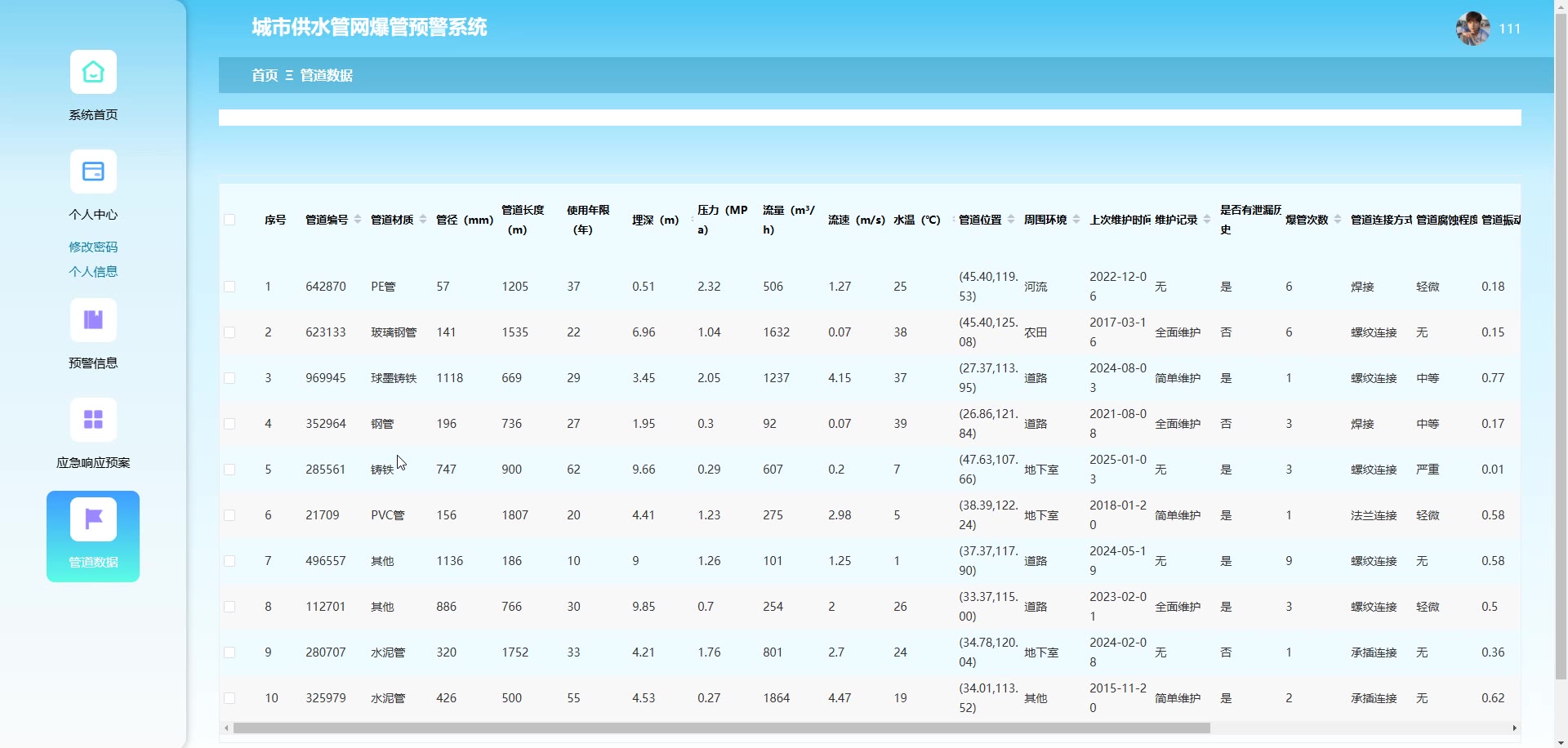1568x748 pixels.
Task: Click the flow value 1864
Action: point(777,698)
